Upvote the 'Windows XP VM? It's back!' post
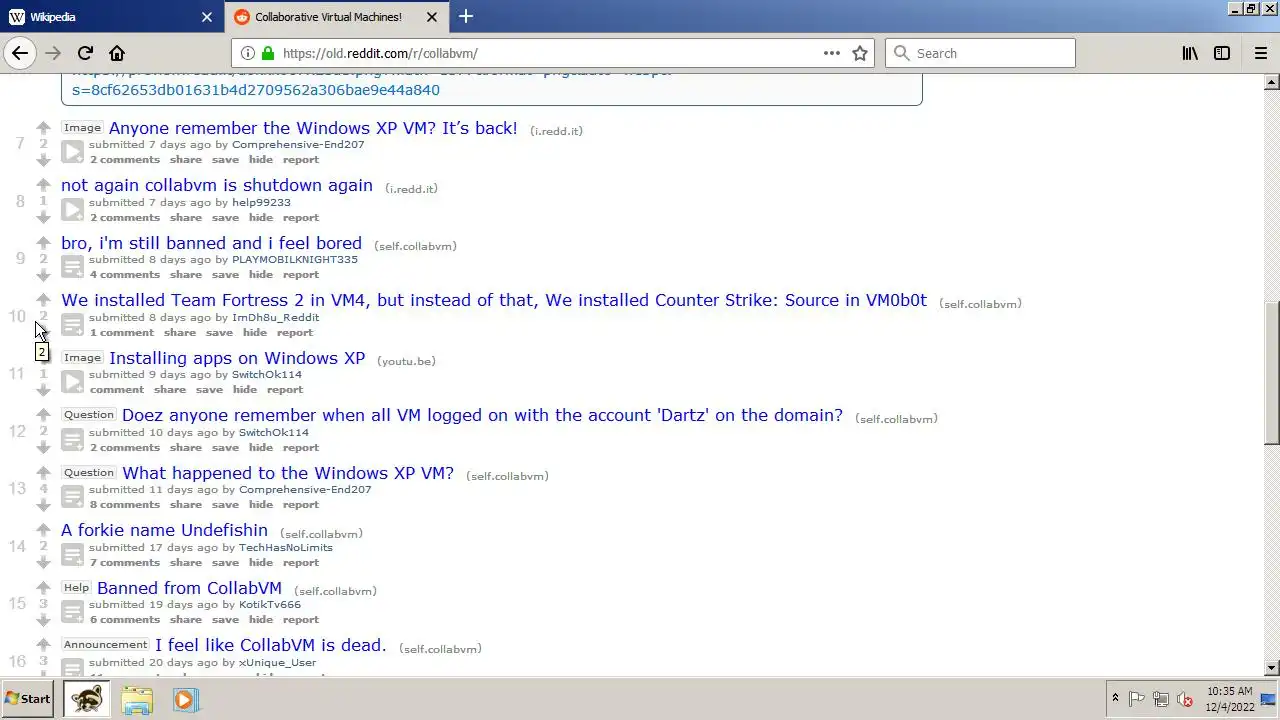 (43, 128)
